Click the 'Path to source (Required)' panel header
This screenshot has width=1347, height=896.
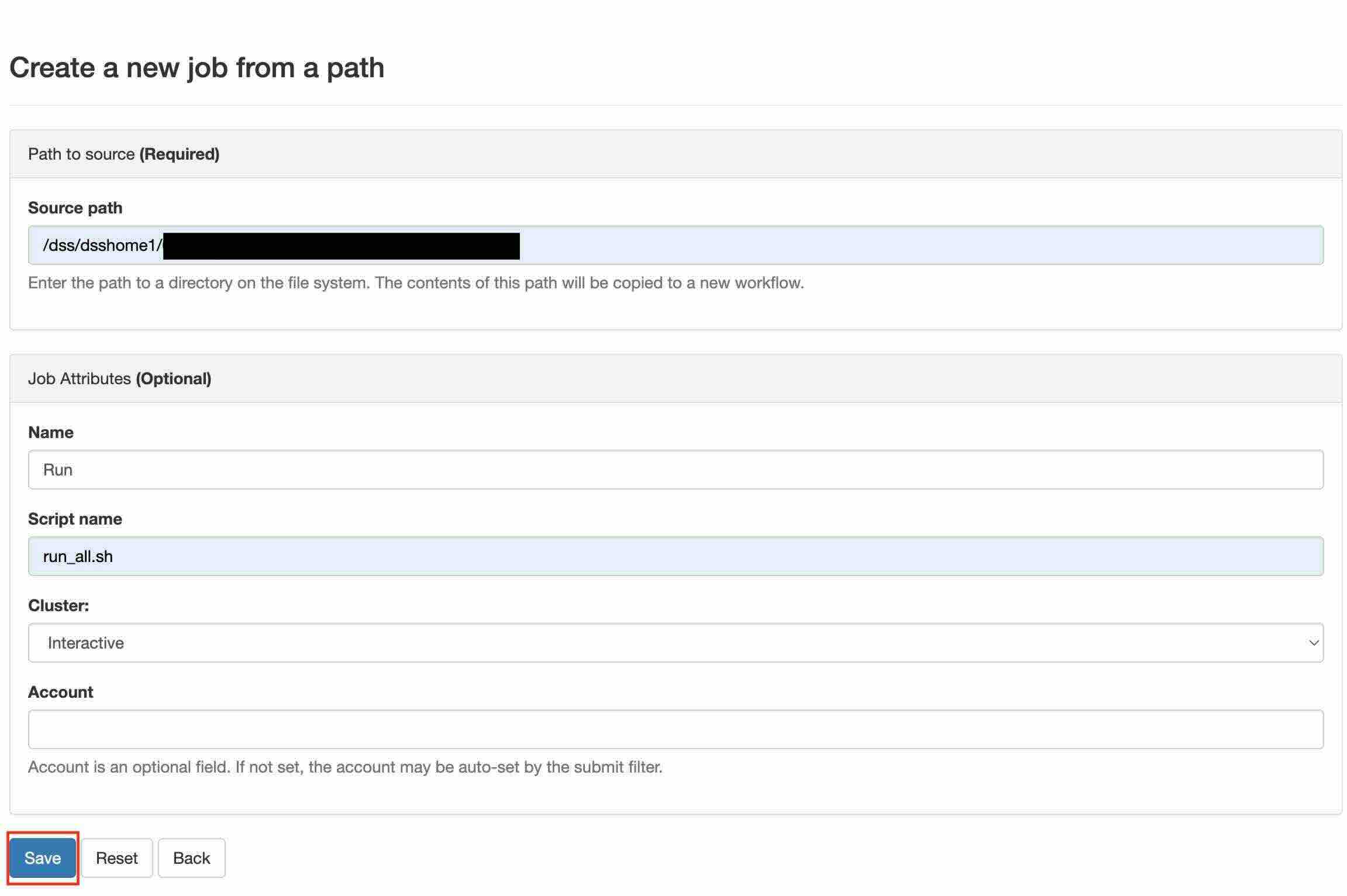124,154
